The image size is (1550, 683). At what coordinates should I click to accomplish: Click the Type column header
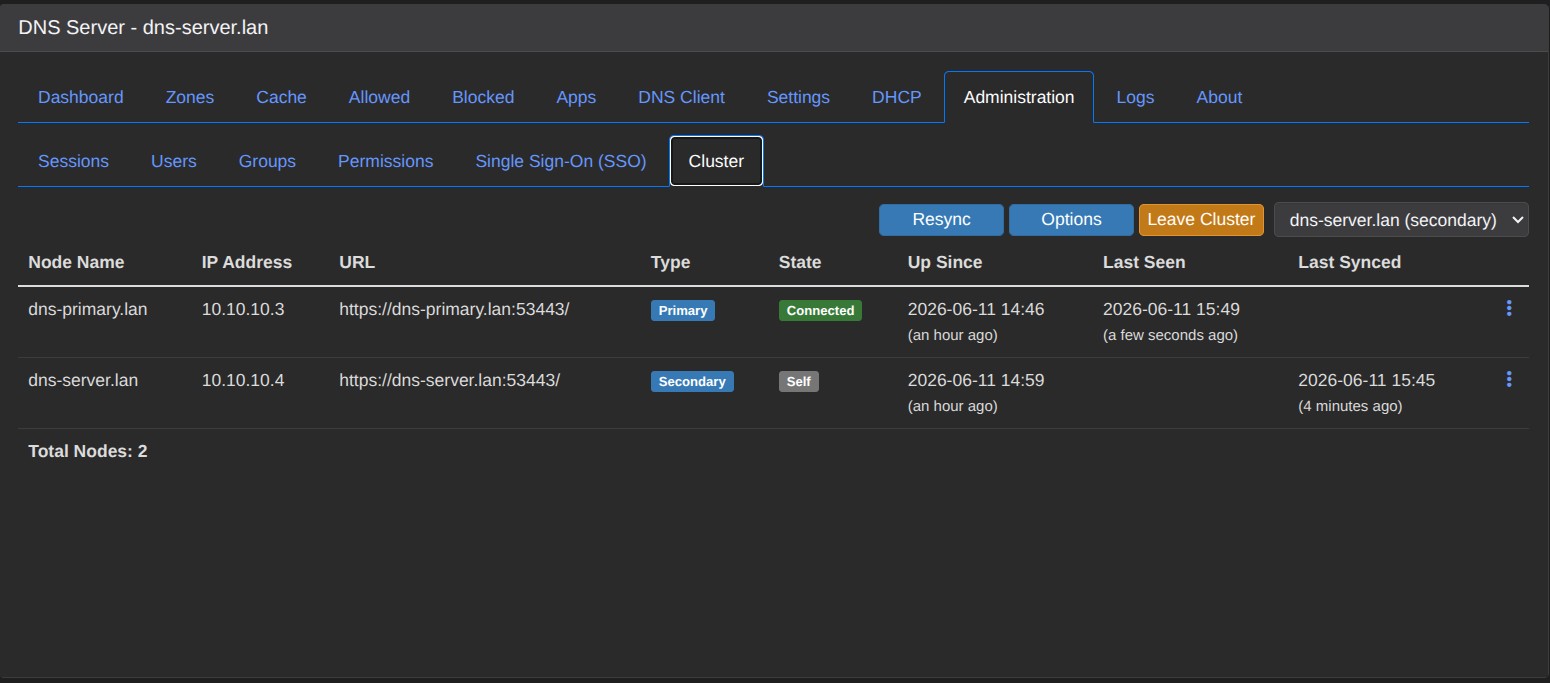(x=670, y=262)
